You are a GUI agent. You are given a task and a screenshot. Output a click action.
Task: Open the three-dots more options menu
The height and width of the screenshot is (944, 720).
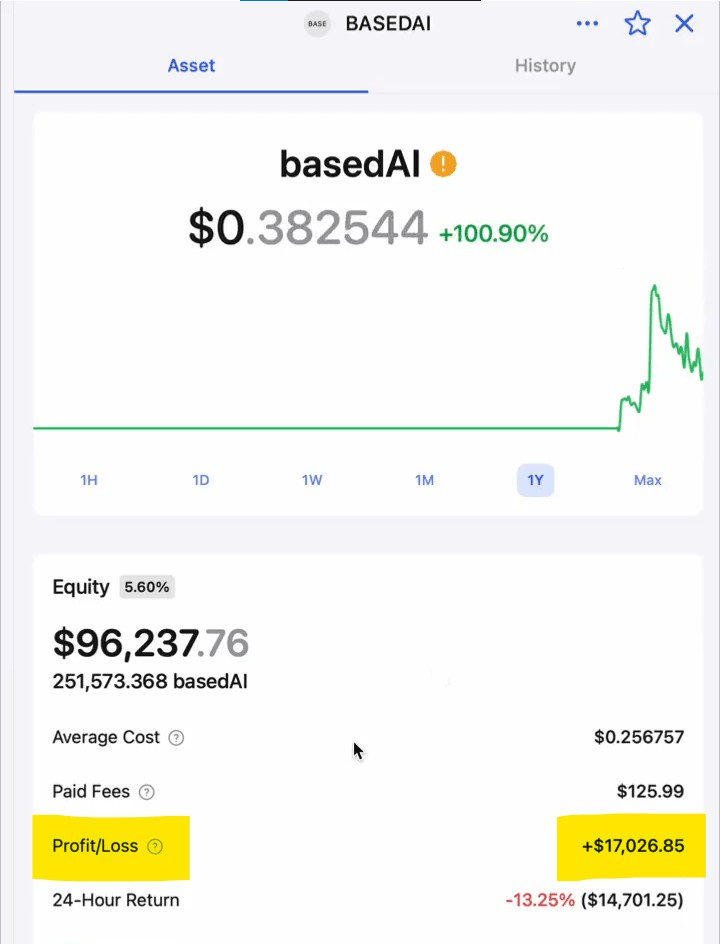pos(587,24)
